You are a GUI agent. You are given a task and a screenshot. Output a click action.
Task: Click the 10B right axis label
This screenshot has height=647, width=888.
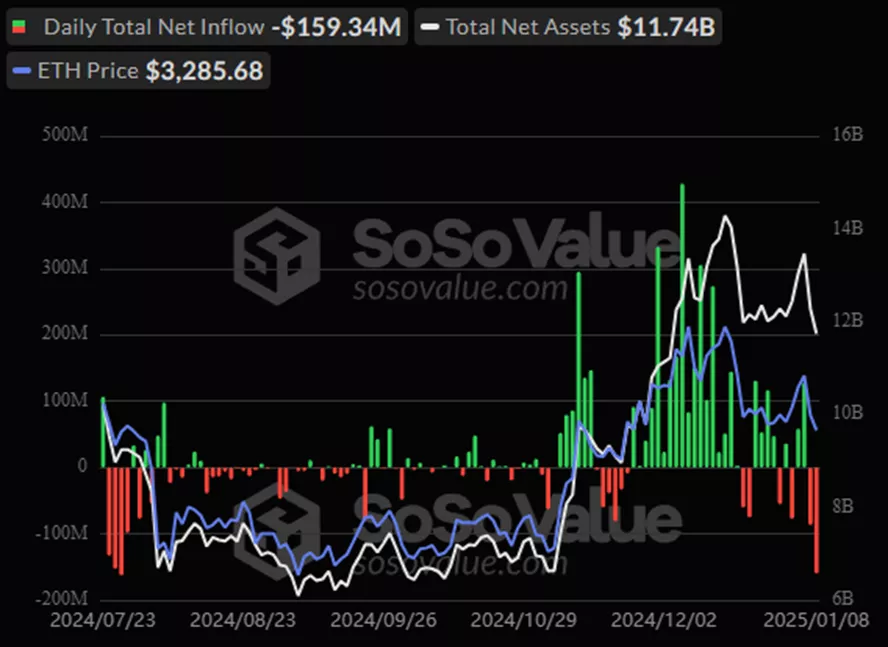[848, 412]
